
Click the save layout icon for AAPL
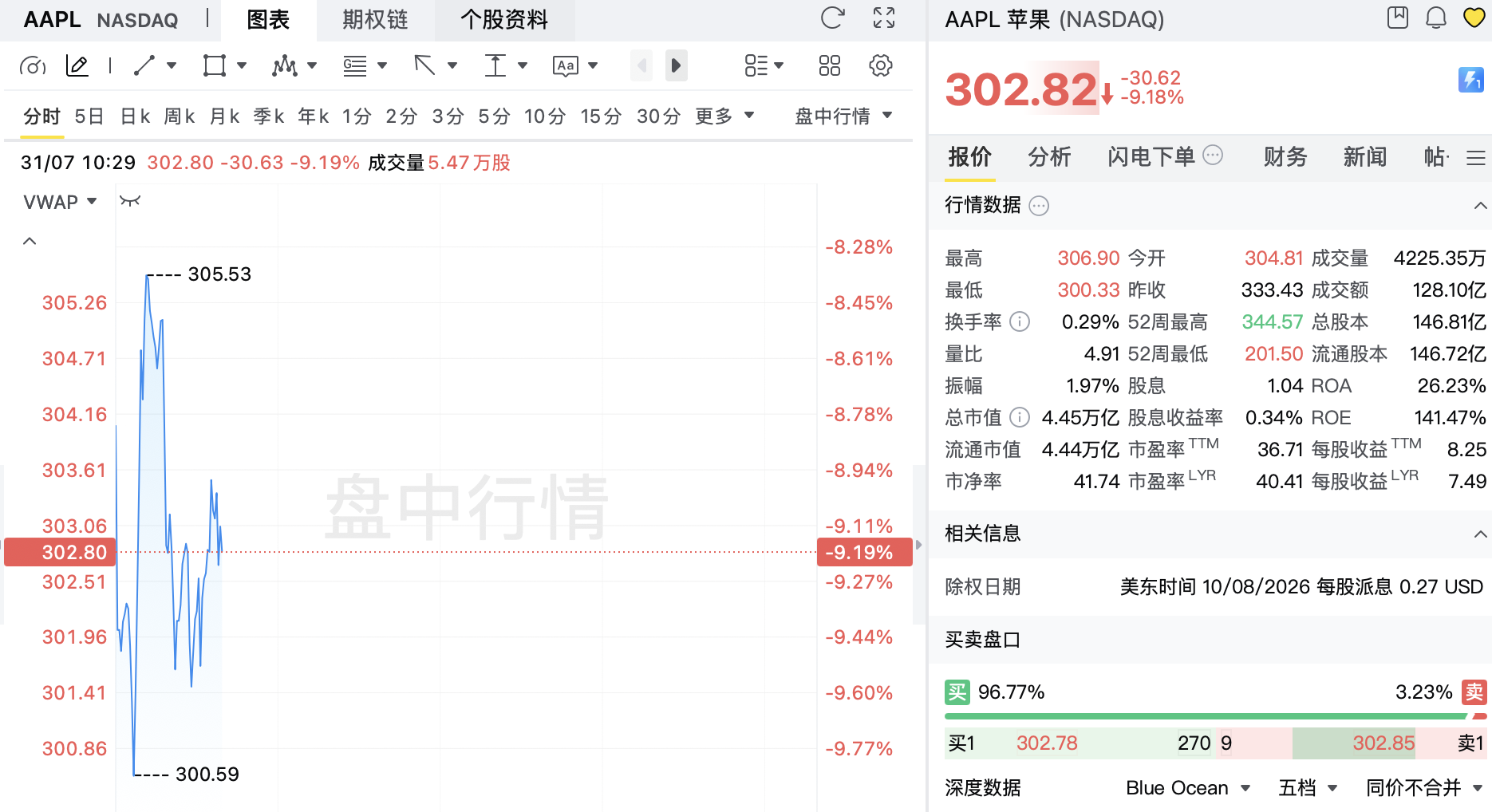pyautogui.click(x=1398, y=18)
